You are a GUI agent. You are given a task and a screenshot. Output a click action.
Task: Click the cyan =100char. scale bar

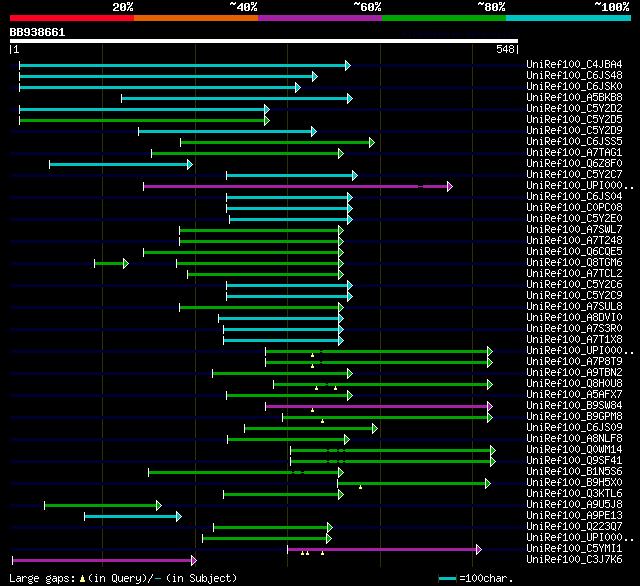tap(448, 579)
